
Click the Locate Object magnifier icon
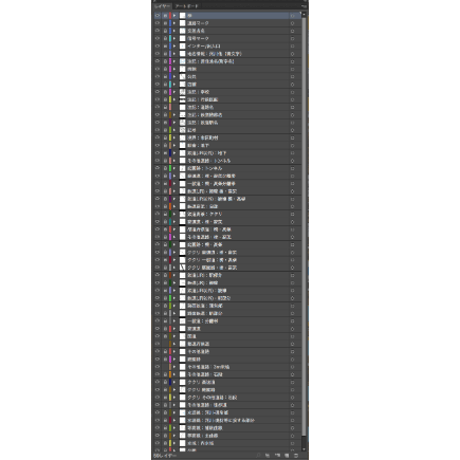258,455
